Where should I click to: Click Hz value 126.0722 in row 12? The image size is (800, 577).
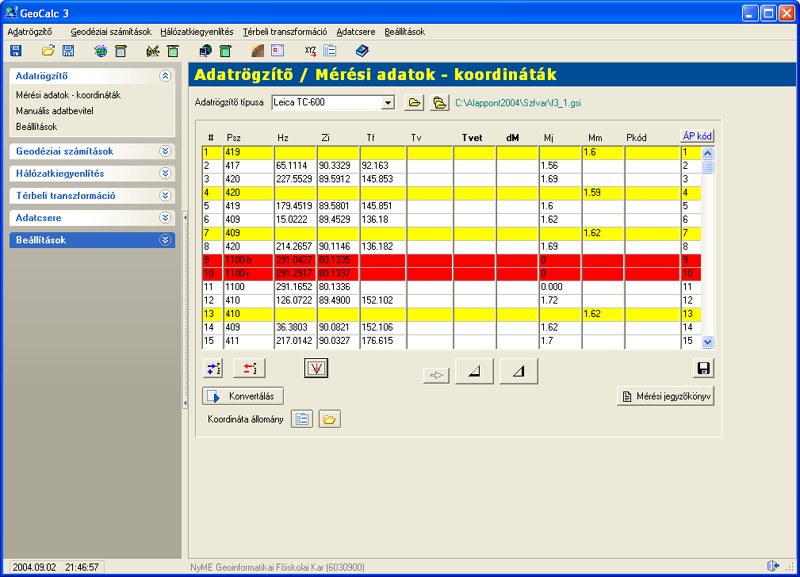(x=295, y=300)
